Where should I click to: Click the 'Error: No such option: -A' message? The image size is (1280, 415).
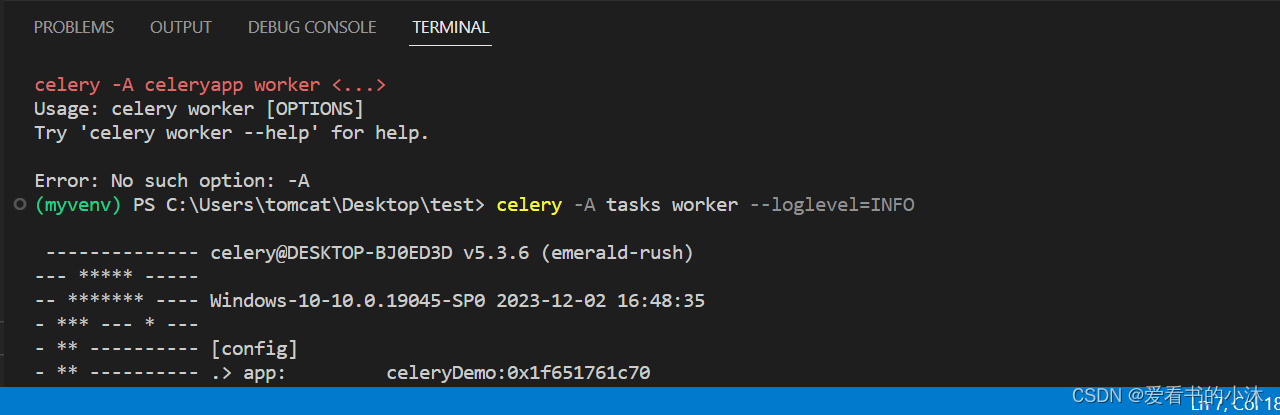click(172, 181)
